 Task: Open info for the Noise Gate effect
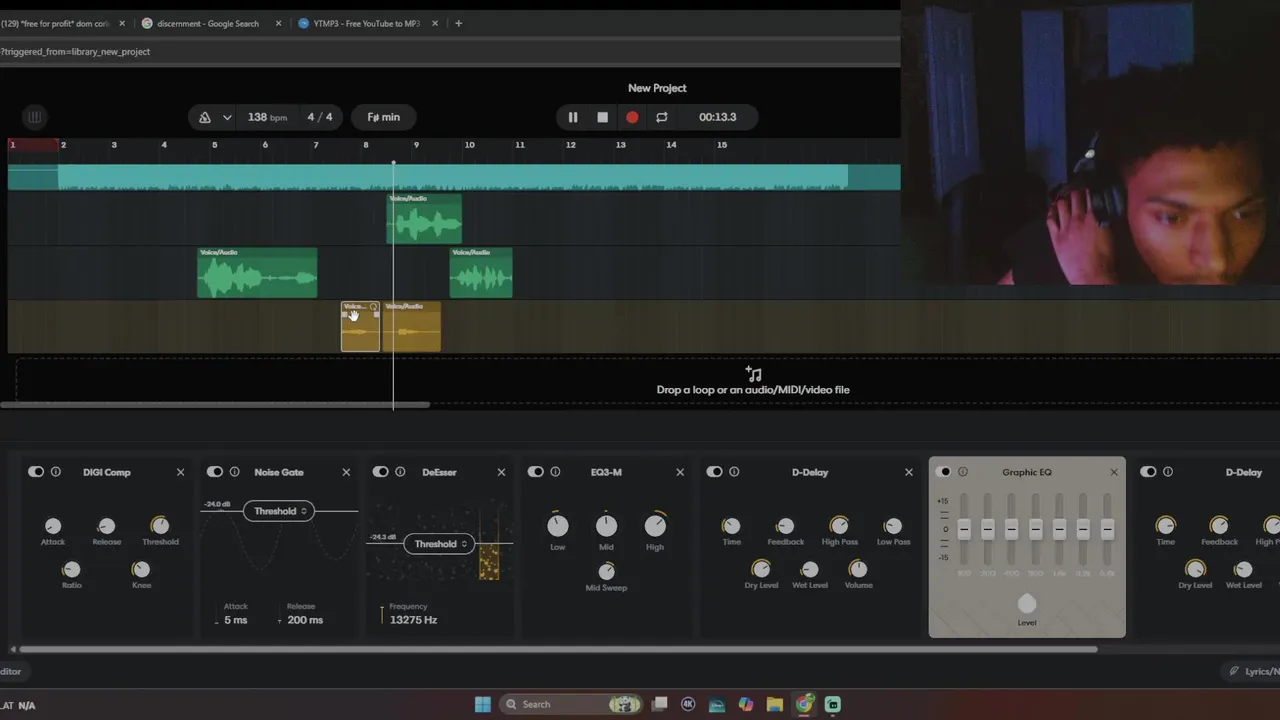pos(234,472)
